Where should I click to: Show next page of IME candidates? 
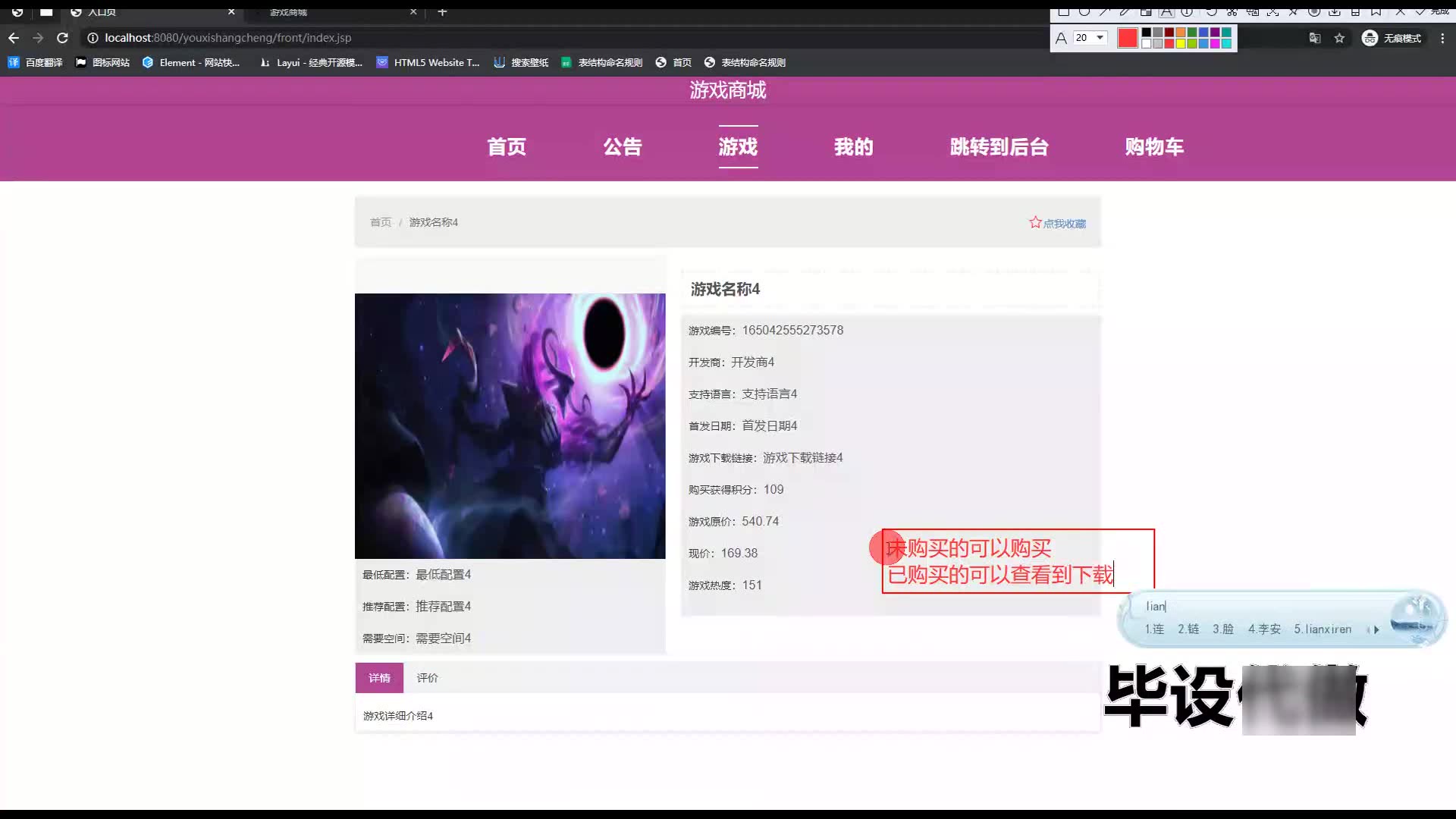pyautogui.click(x=1376, y=629)
